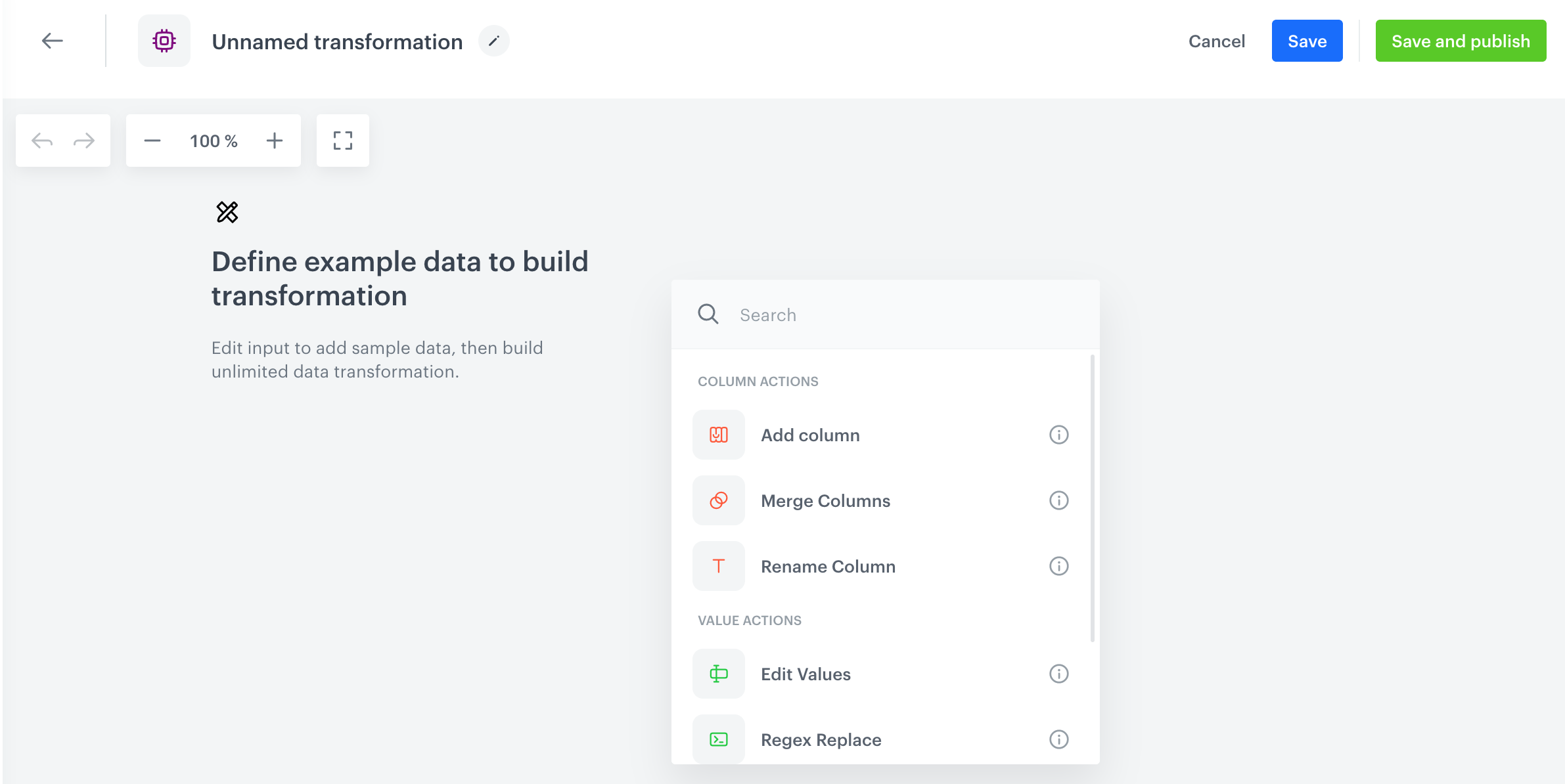Screen dimensions: 1565x784
Task: Cancel the transformation editing
Action: (1216, 41)
